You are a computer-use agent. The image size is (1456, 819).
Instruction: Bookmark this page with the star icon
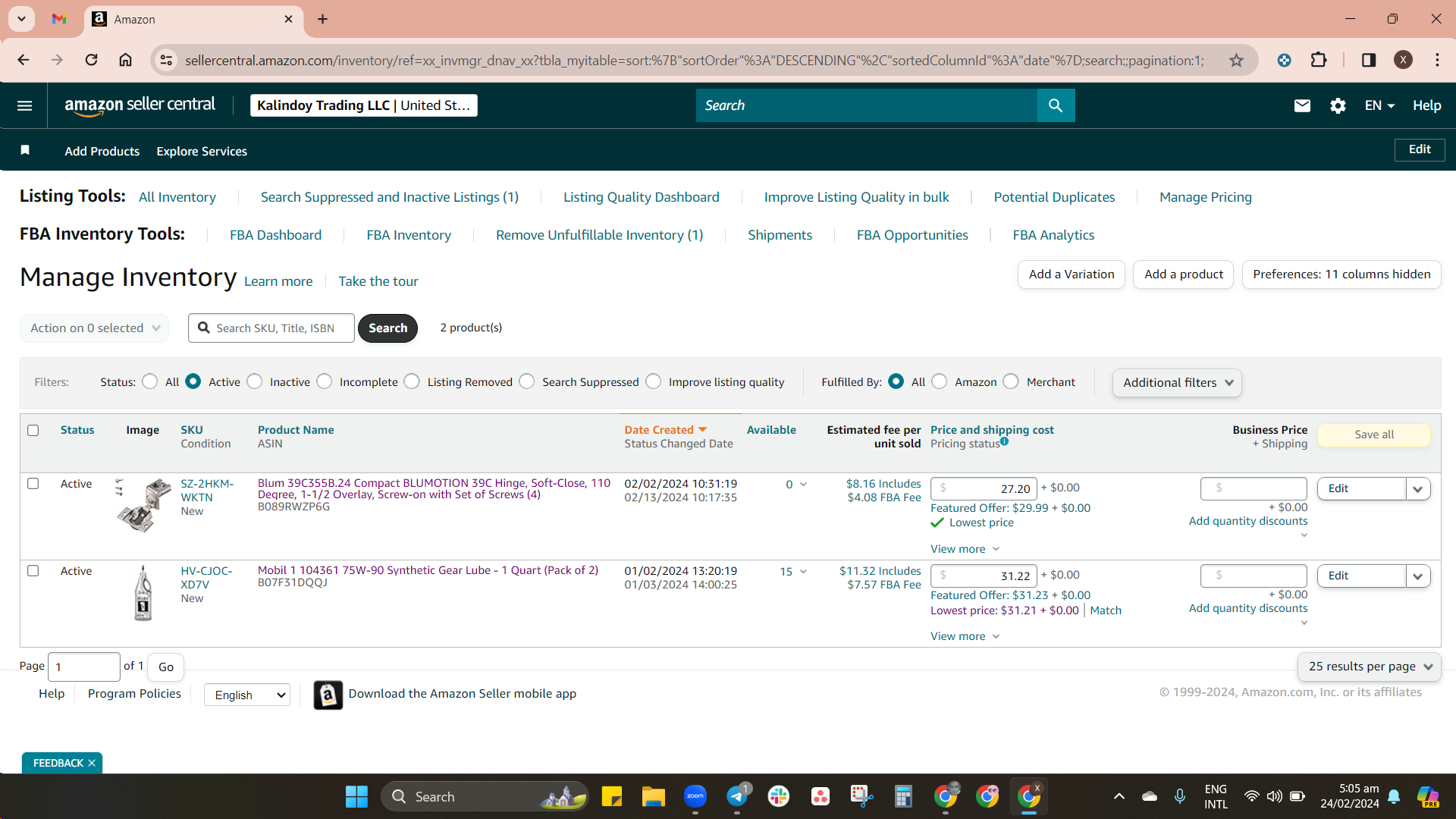[1237, 60]
